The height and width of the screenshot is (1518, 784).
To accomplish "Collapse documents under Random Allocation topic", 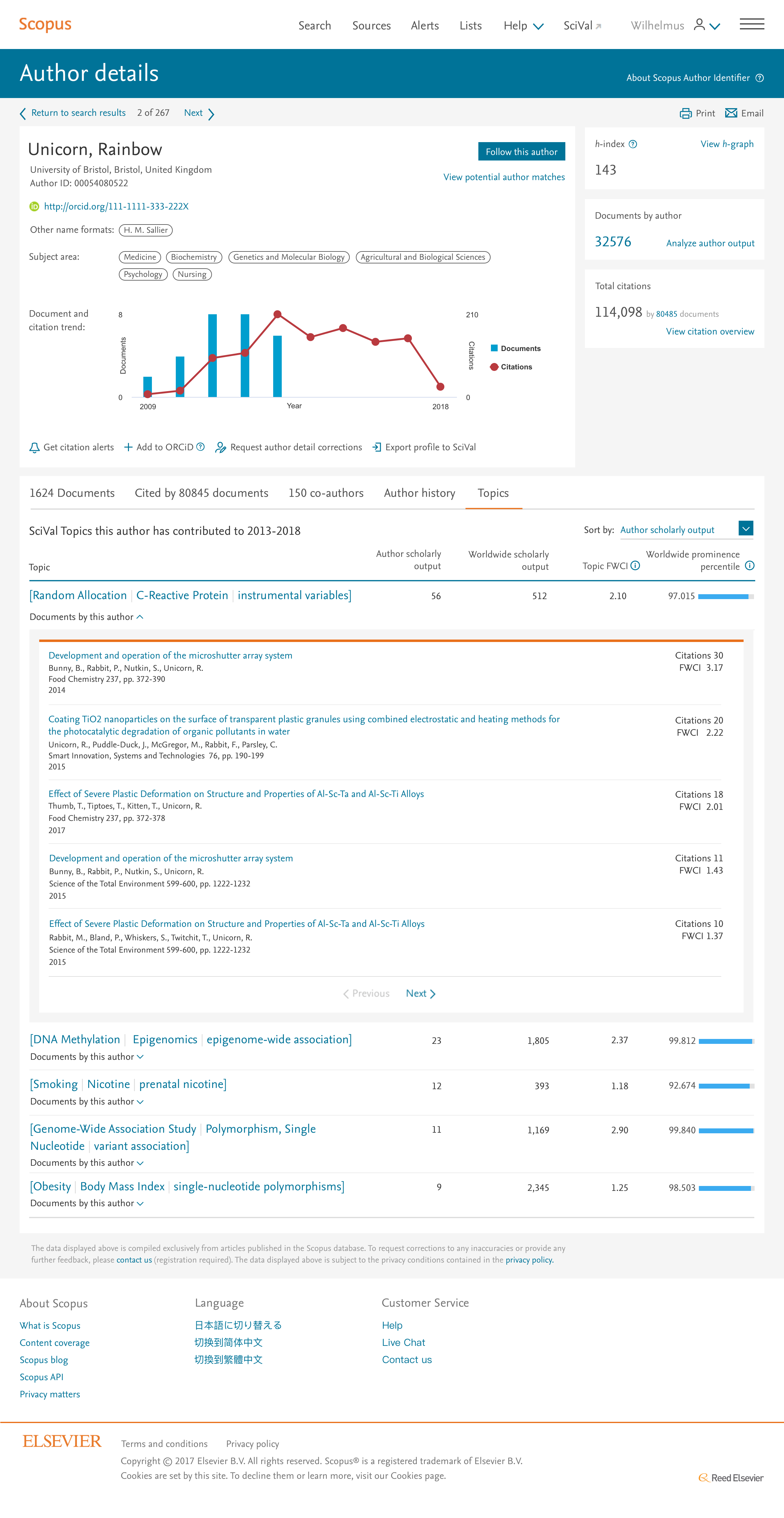I will (87, 617).
